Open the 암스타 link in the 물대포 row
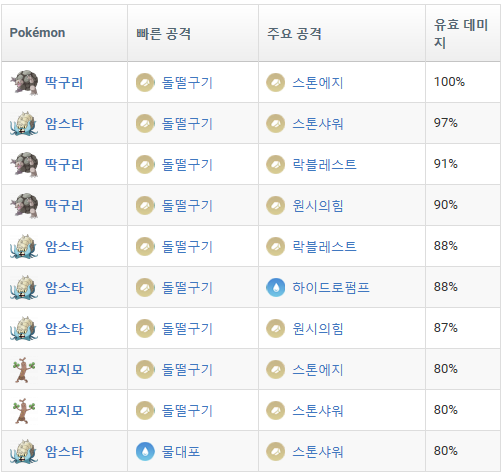Screen dimensions: 502x474 (x=64, y=451)
